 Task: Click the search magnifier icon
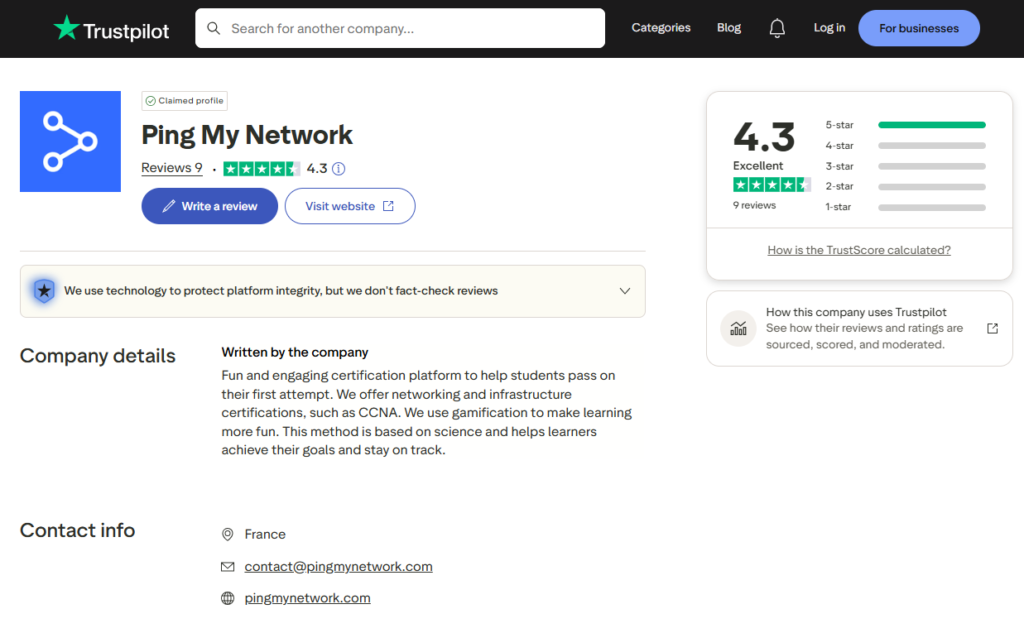point(213,28)
